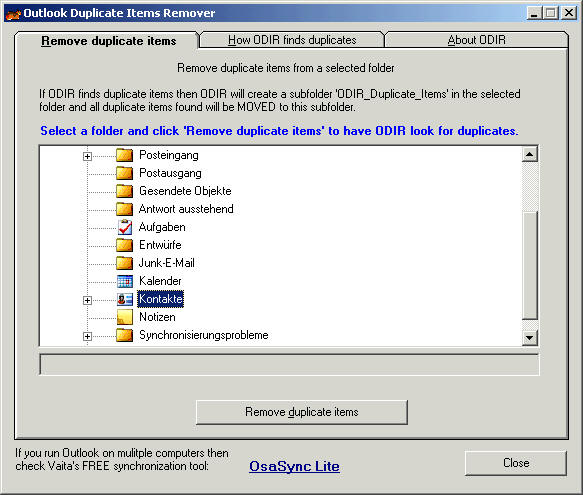Viewport: 583px width, 495px height.
Task: Select Gesendete Objekte in the folder tree
Action: (185, 191)
